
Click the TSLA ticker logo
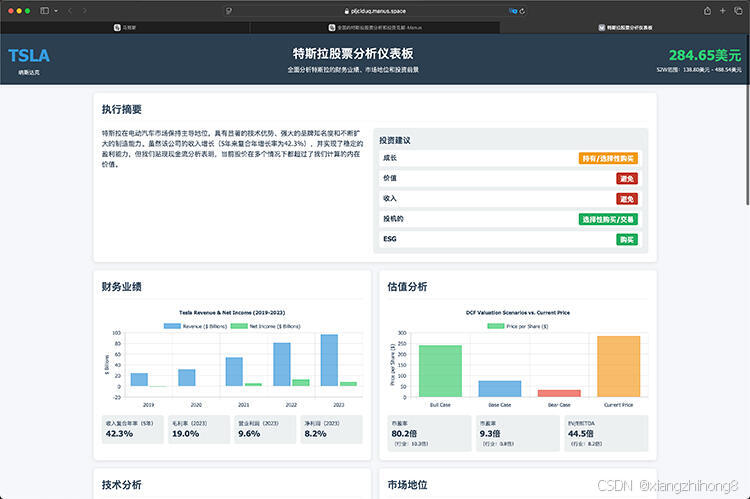[29, 55]
